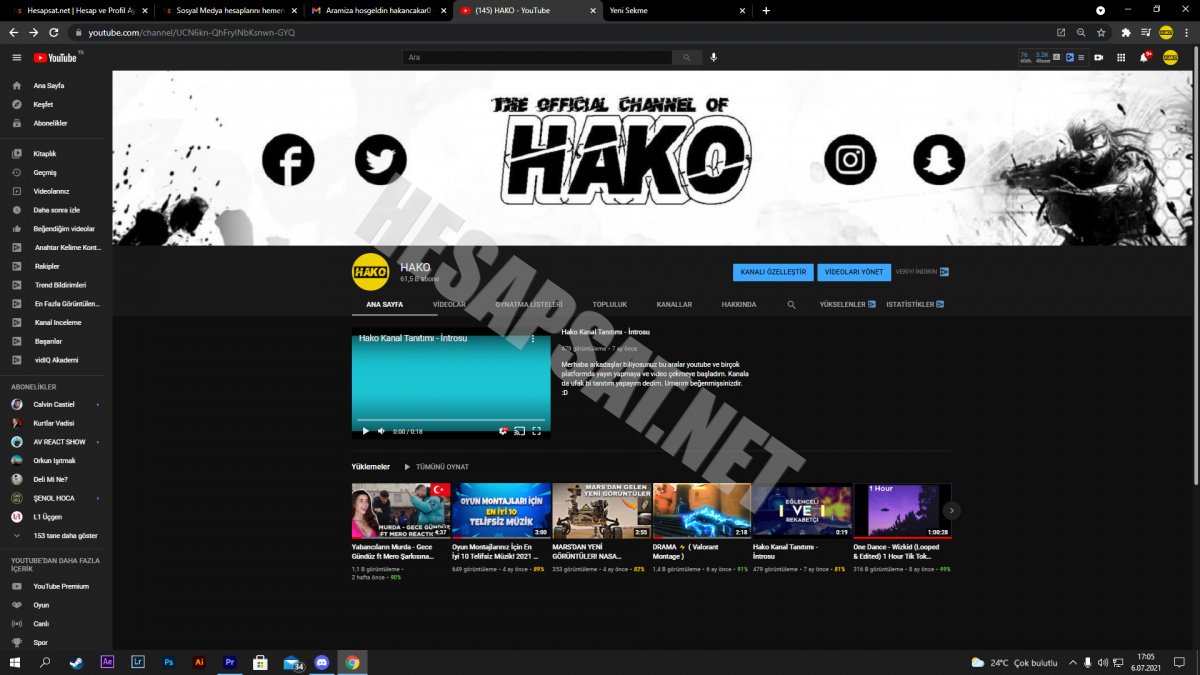This screenshot has width=1200, height=675.
Task: Open vidIQ Kanal İnceleme
Action: click(58, 322)
